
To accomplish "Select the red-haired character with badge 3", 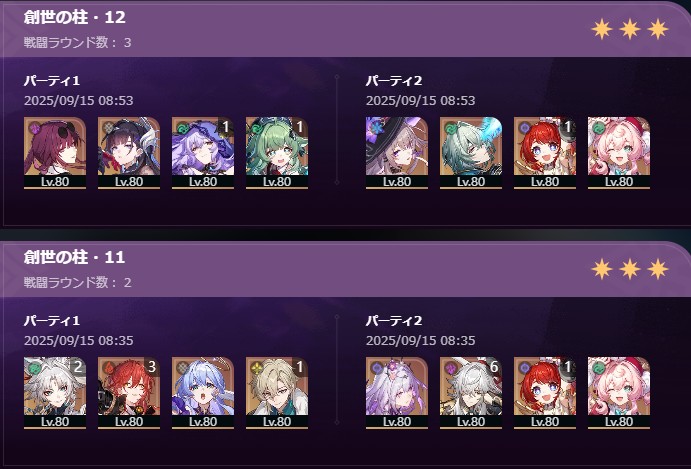I will tap(129, 393).
